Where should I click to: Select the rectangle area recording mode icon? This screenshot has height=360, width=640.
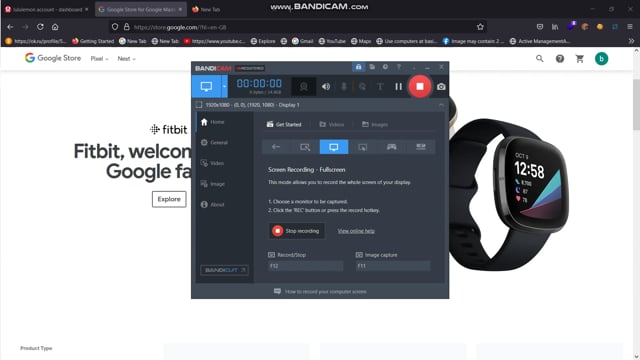(305, 147)
